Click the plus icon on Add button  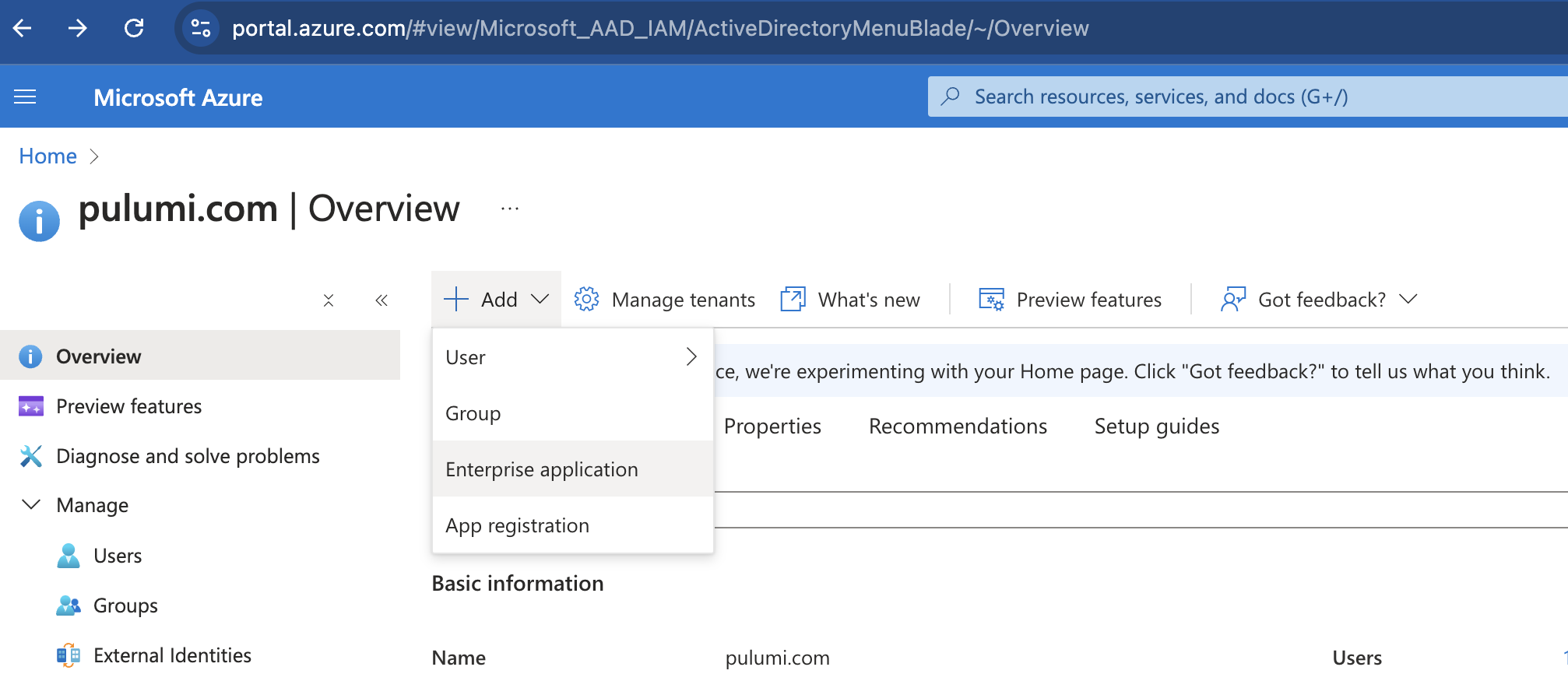click(455, 300)
